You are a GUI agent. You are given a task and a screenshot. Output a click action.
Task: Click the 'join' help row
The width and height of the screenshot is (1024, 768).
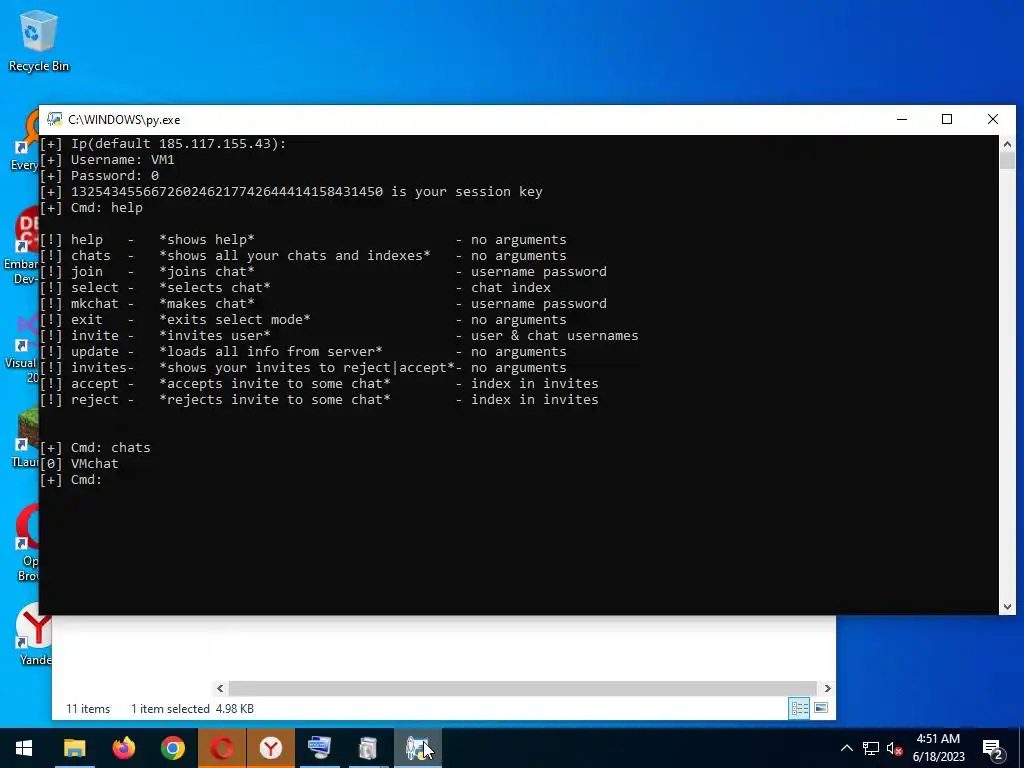point(323,272)
